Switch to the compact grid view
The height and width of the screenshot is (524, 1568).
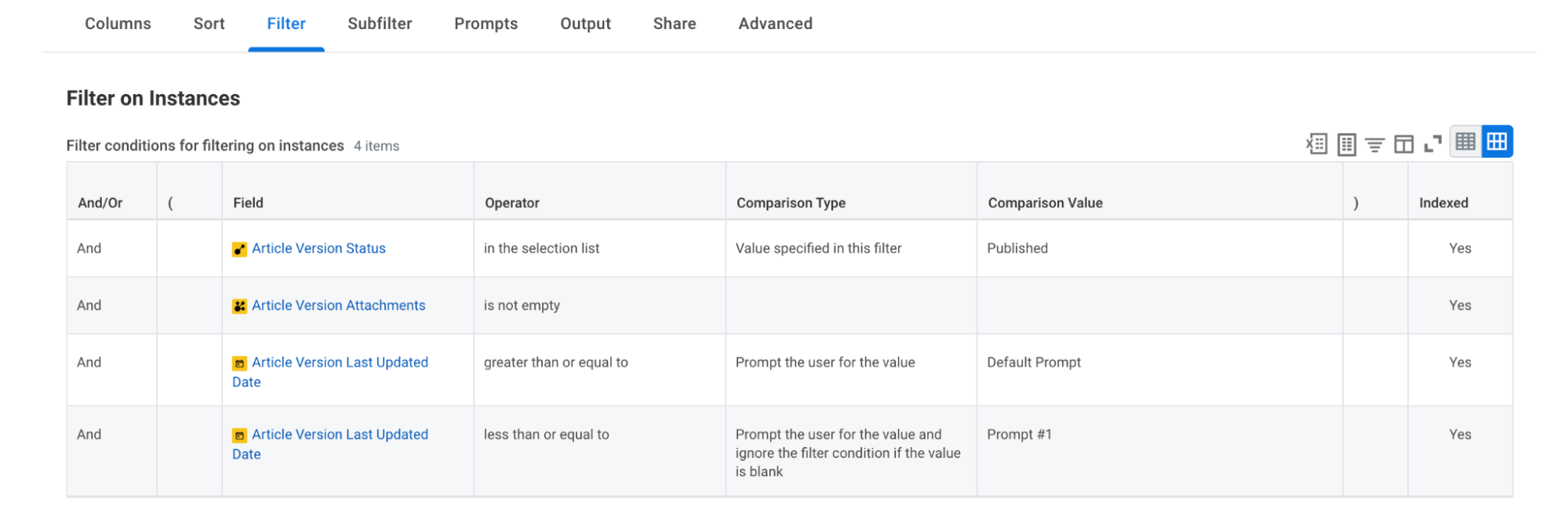(x=1465, y=142)
